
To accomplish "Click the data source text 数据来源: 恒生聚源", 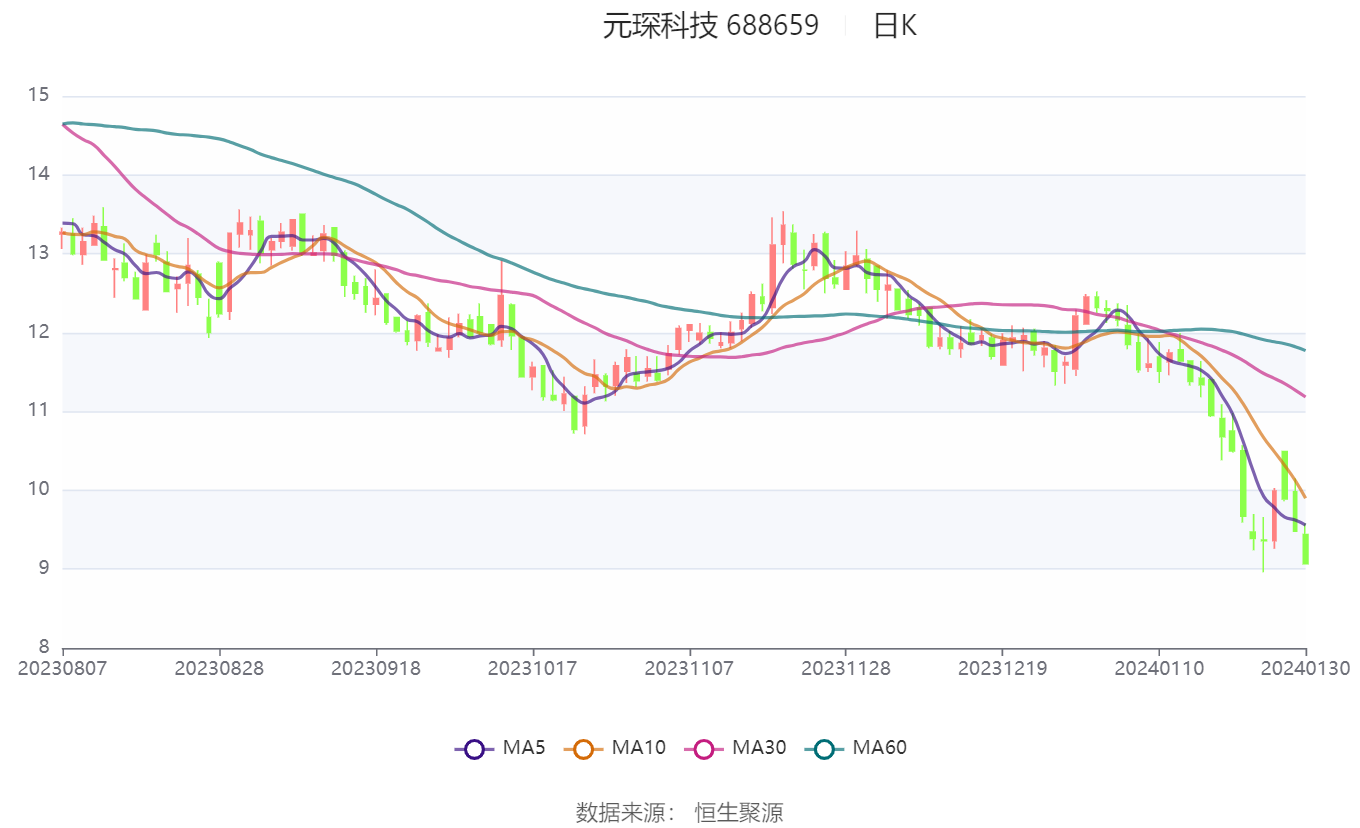I will click(680, 812).
